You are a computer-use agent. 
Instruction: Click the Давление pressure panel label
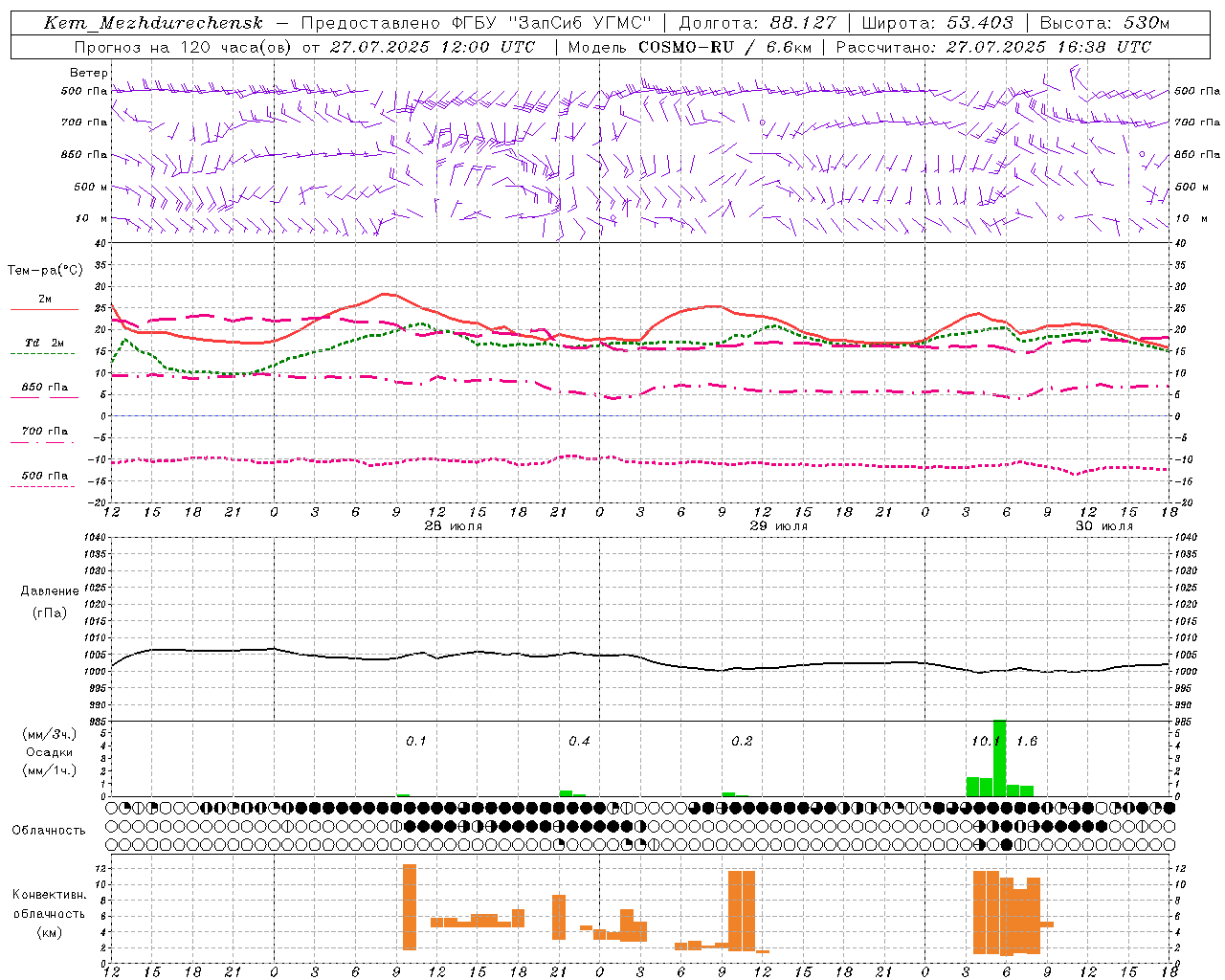(50, 591)
